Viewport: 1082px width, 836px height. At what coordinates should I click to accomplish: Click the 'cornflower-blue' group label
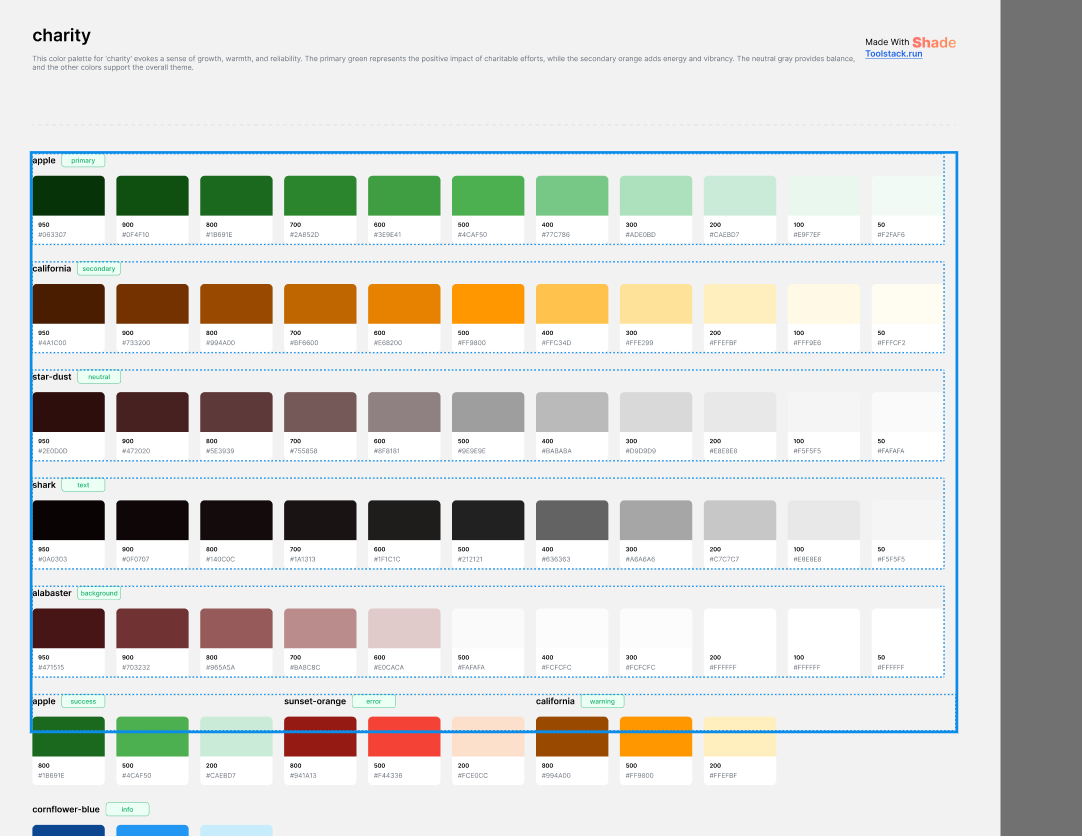pyautogui.click(x=66, y=810)
